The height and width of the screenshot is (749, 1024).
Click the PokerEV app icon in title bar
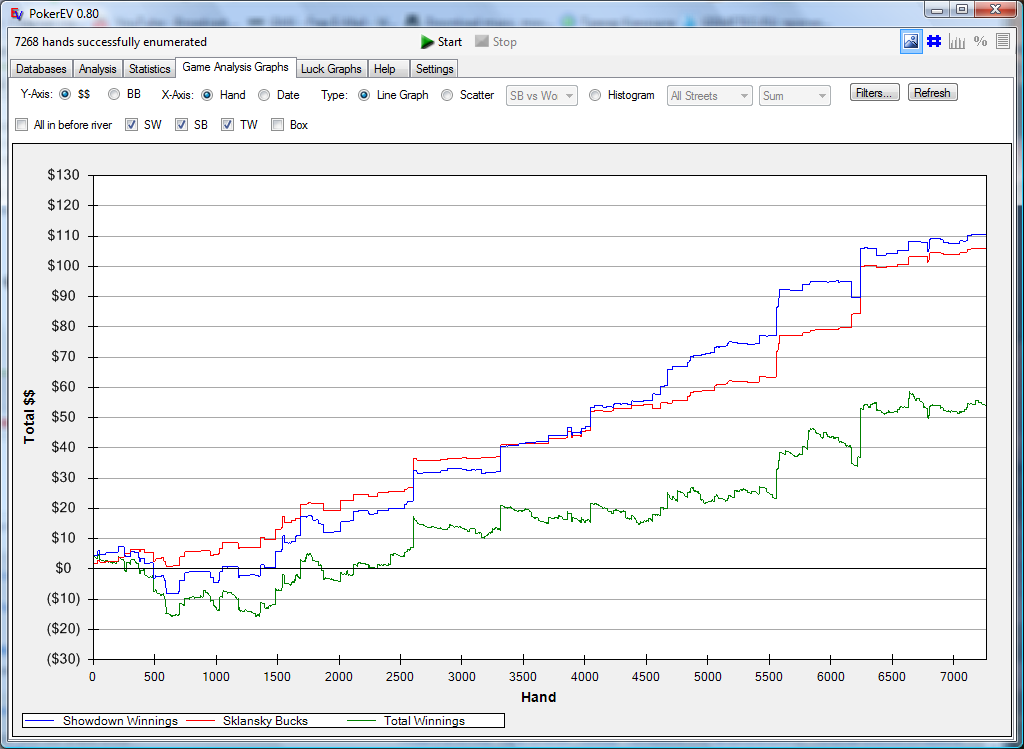[17, 10]
